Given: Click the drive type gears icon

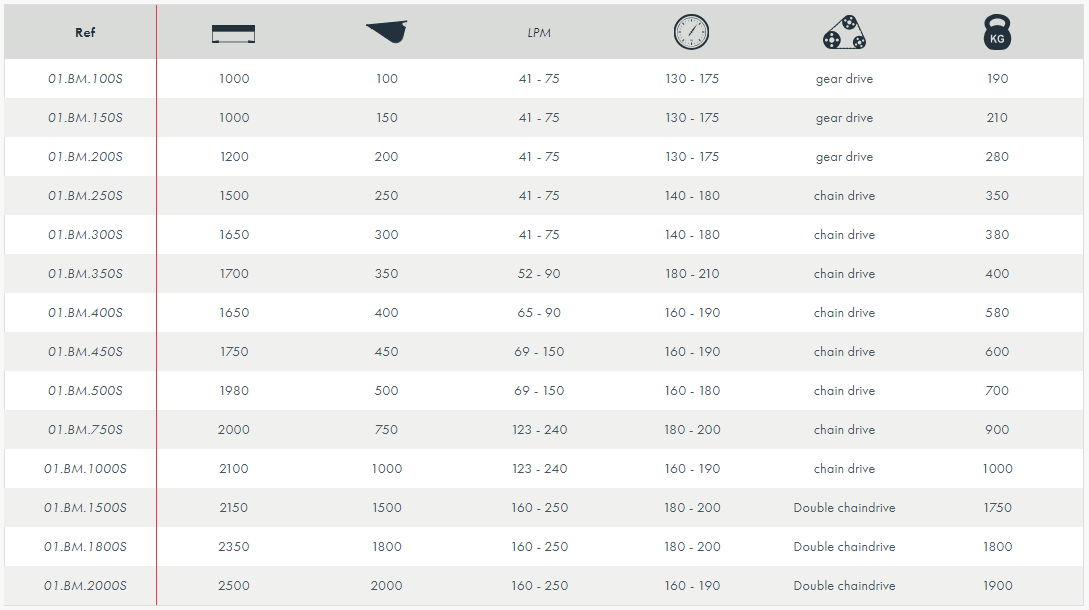Looking at the screenshot, I should 844,33.
